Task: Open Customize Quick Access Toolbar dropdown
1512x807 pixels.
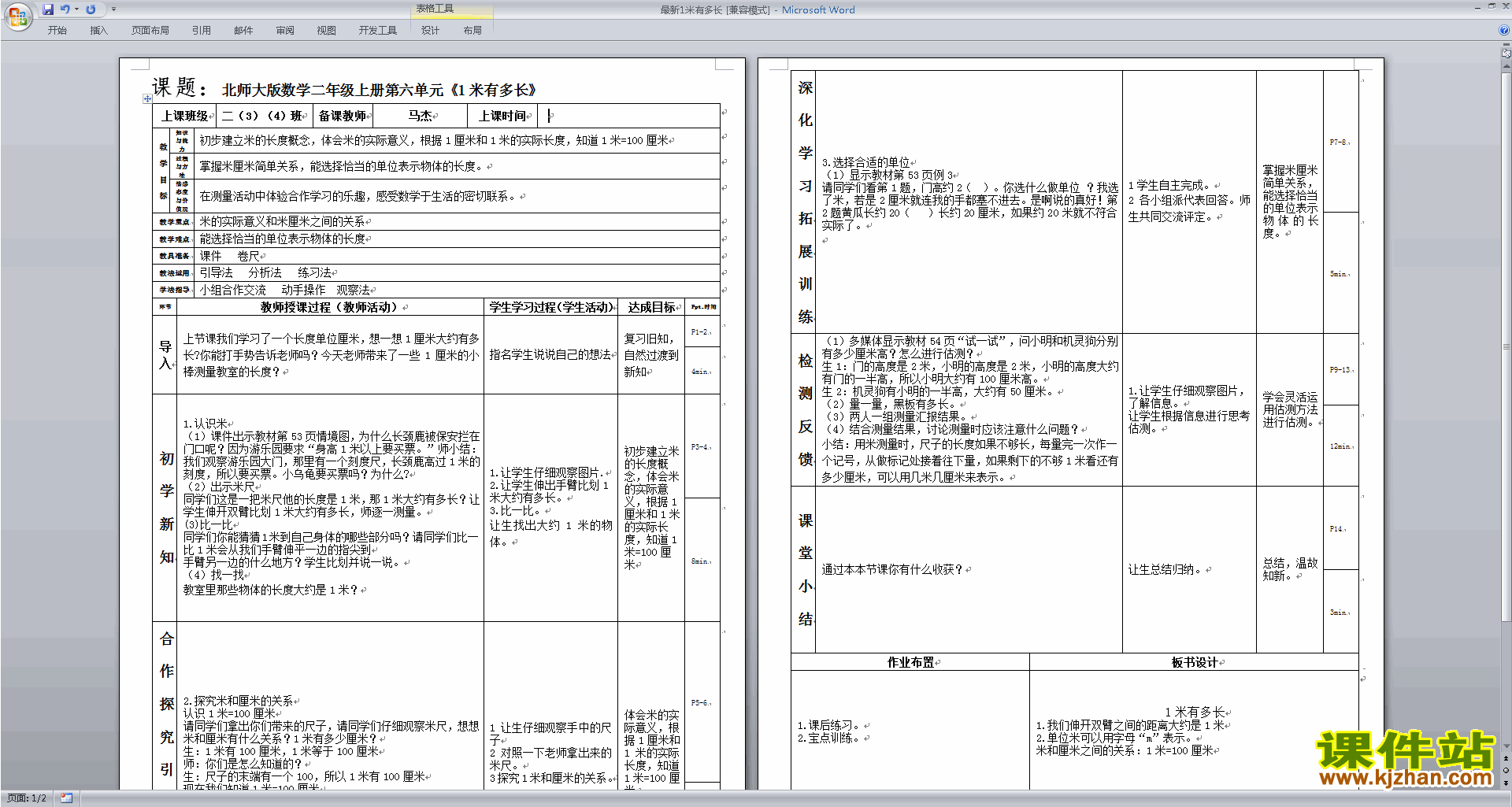Action: click(113, 9)
